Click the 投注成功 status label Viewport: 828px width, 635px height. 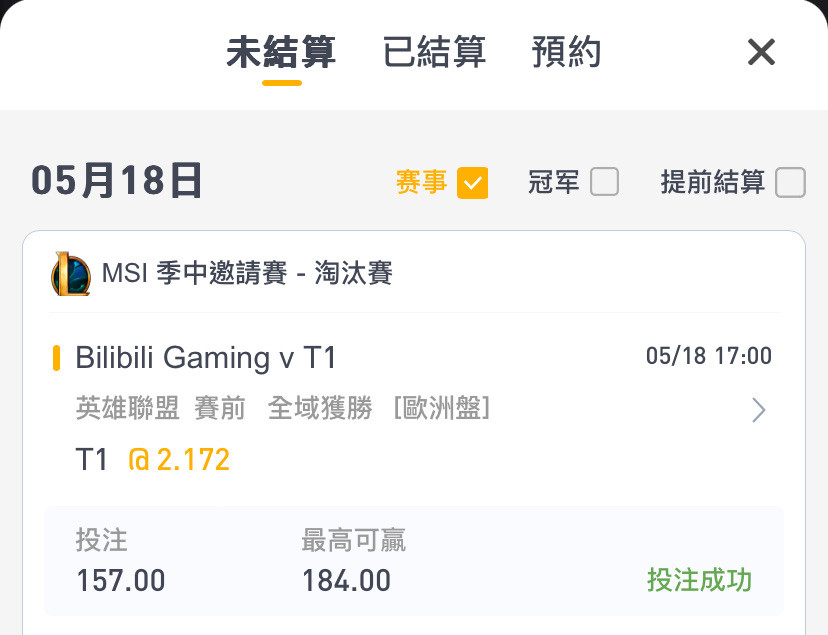pyautogui.click(x=699, y=580)
